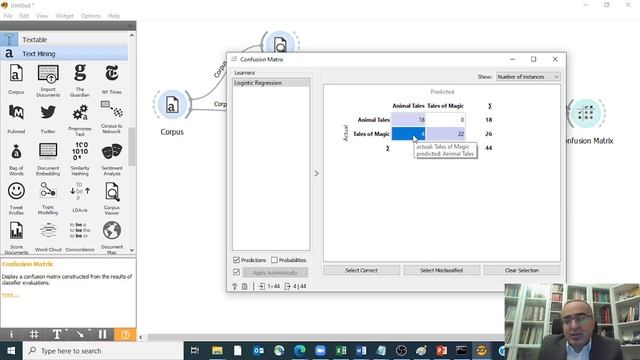The image size is (640, 360).
Task: Select the Topic Modelling widget
Action: point(48,199)
